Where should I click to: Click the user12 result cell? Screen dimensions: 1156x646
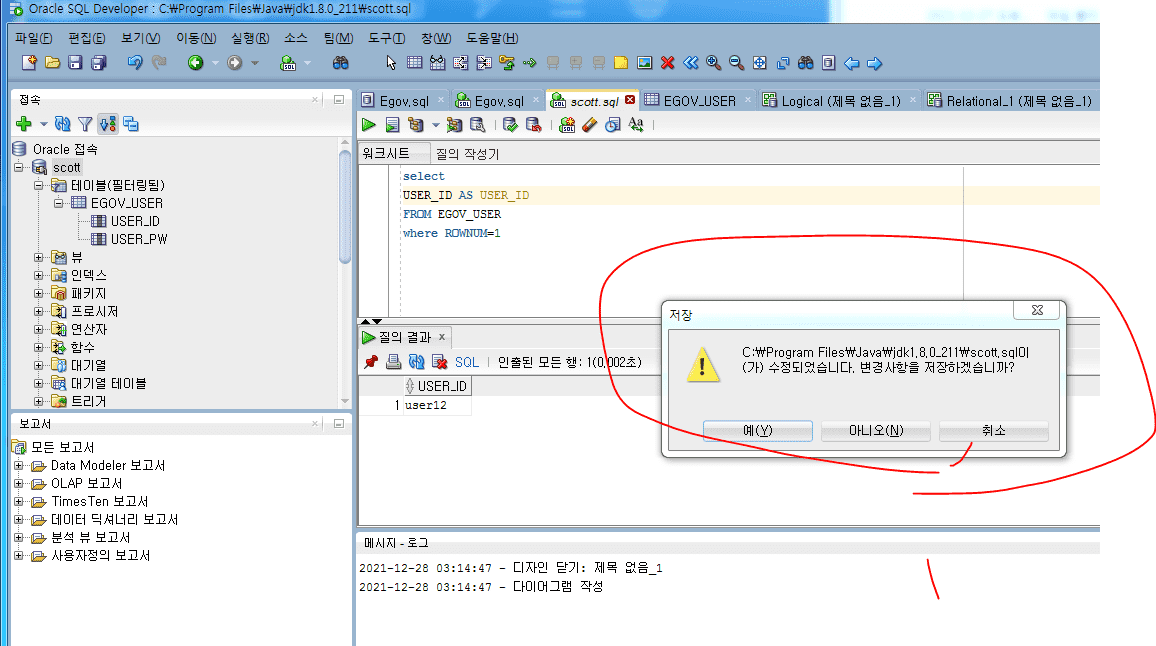coord(436,405)
